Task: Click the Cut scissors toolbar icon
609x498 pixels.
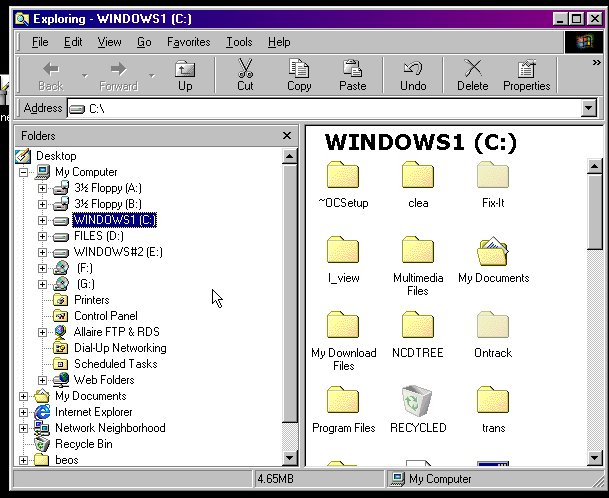Action: point(245,74)
